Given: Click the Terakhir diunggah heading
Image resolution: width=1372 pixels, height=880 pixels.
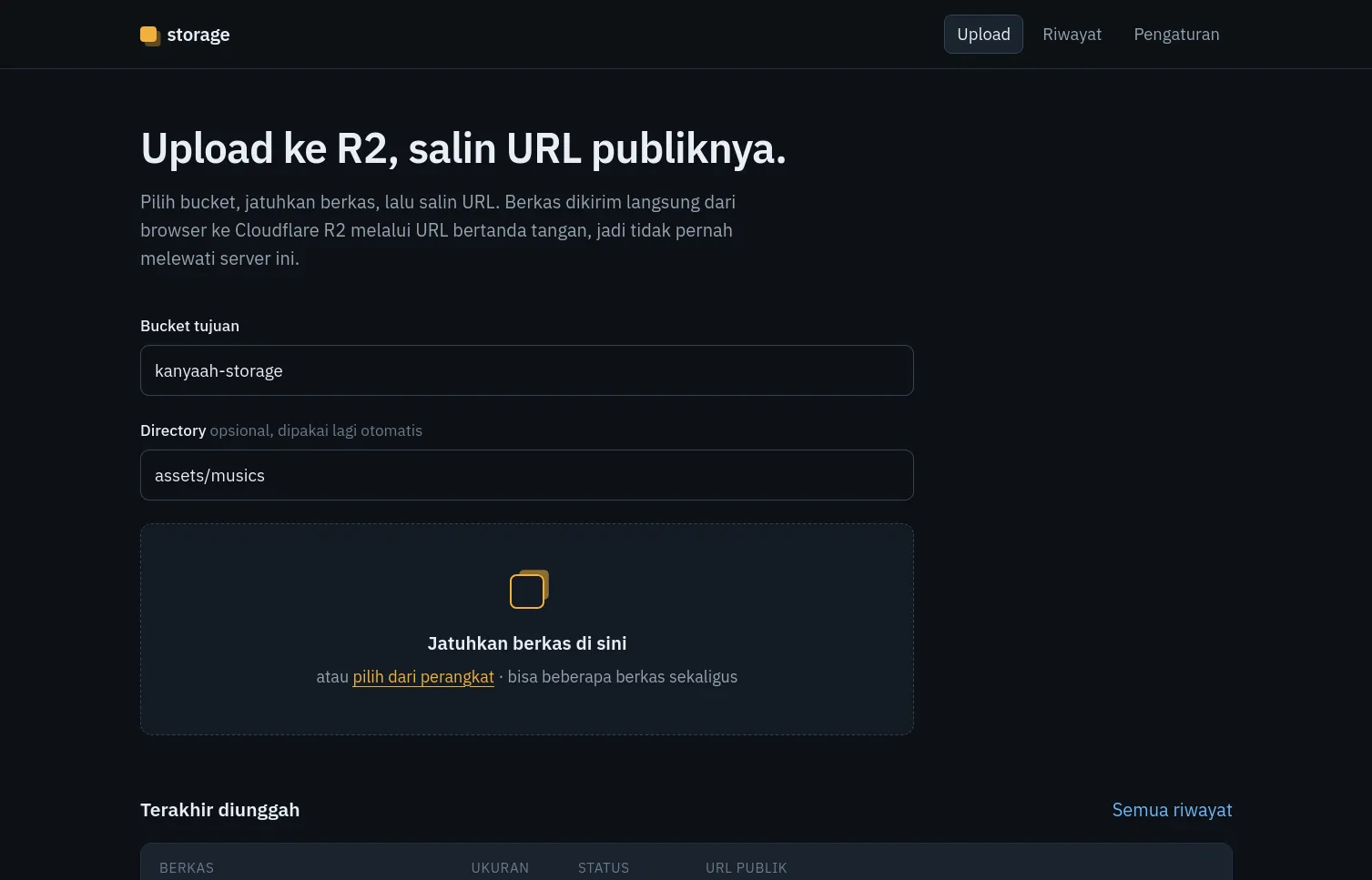Looking at the screenshot, I should pos(219,810).
